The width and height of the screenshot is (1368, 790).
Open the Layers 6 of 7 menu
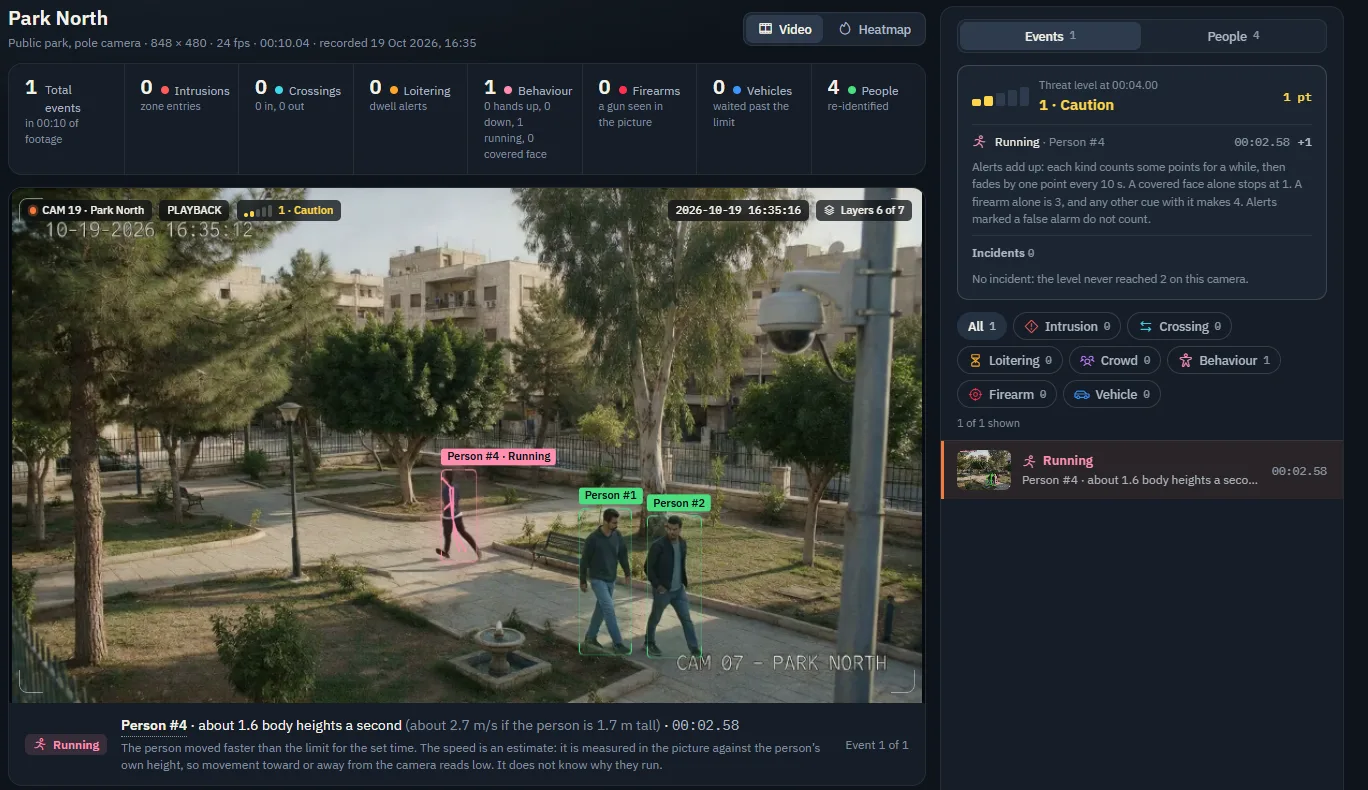tap(864, 210)
